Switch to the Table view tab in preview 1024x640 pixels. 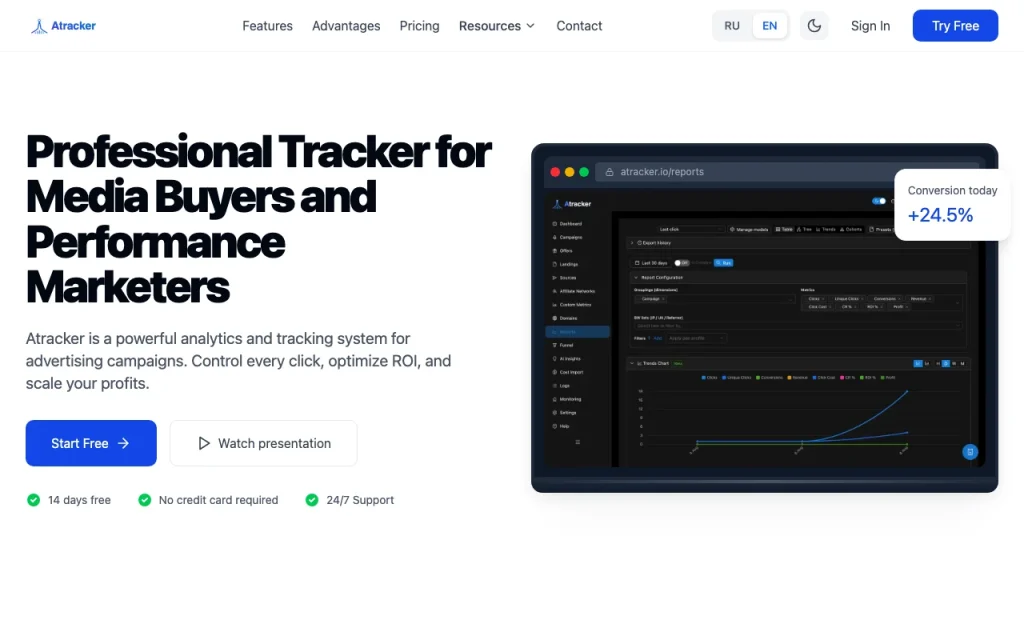coord(784,229)
